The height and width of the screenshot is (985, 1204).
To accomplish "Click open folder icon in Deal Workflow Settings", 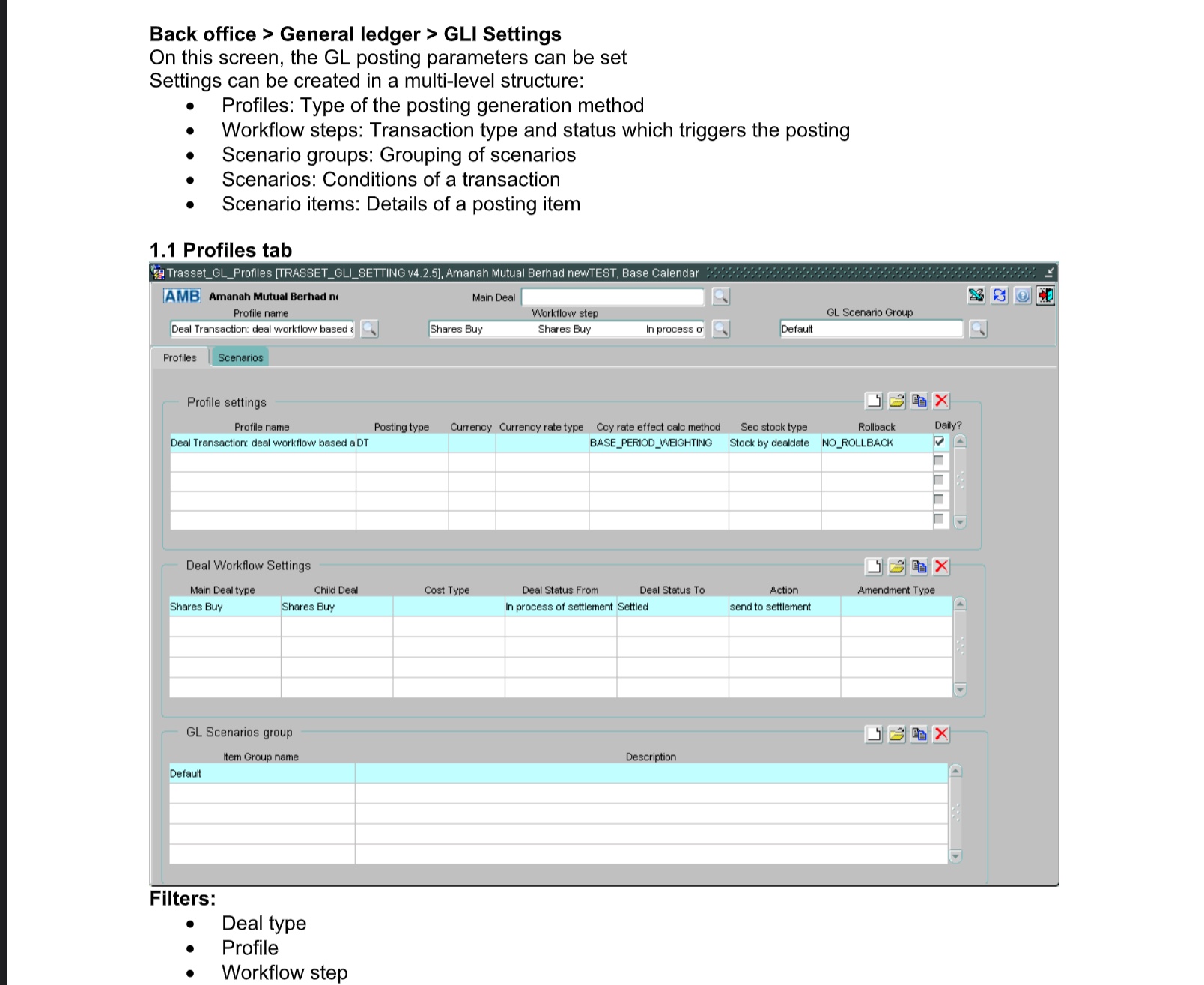I will [897, 566].
